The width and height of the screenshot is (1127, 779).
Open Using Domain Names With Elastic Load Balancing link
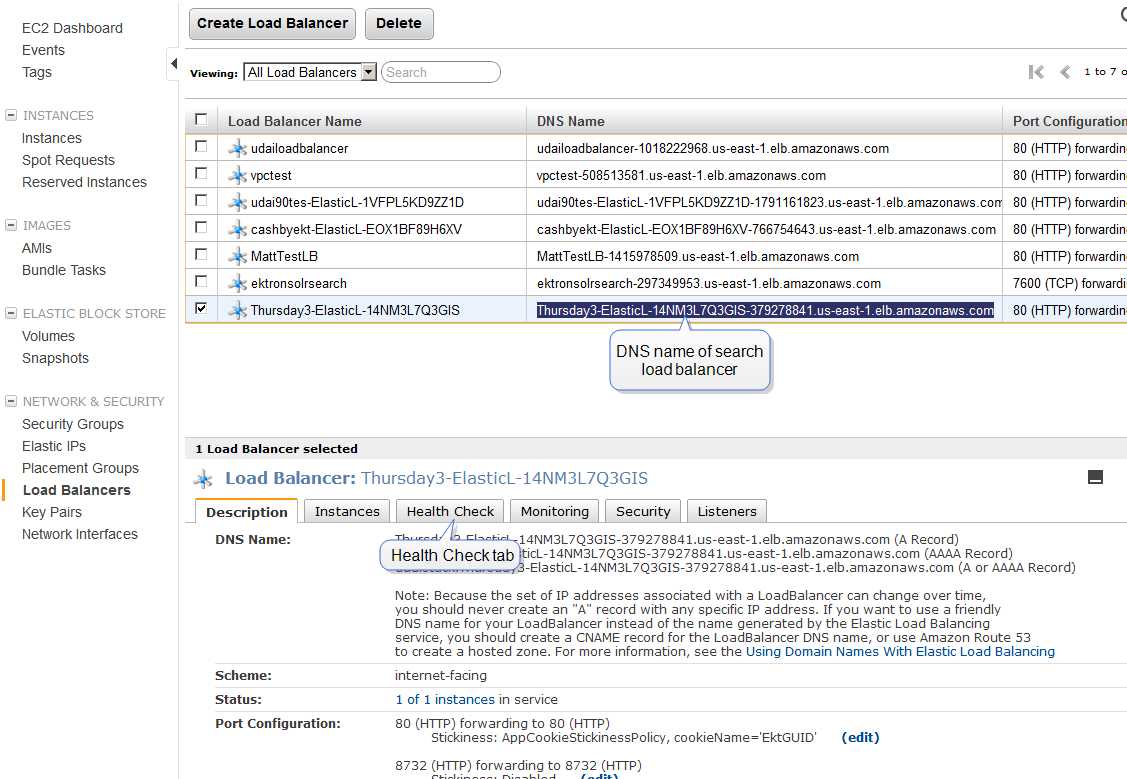(900, 652)
